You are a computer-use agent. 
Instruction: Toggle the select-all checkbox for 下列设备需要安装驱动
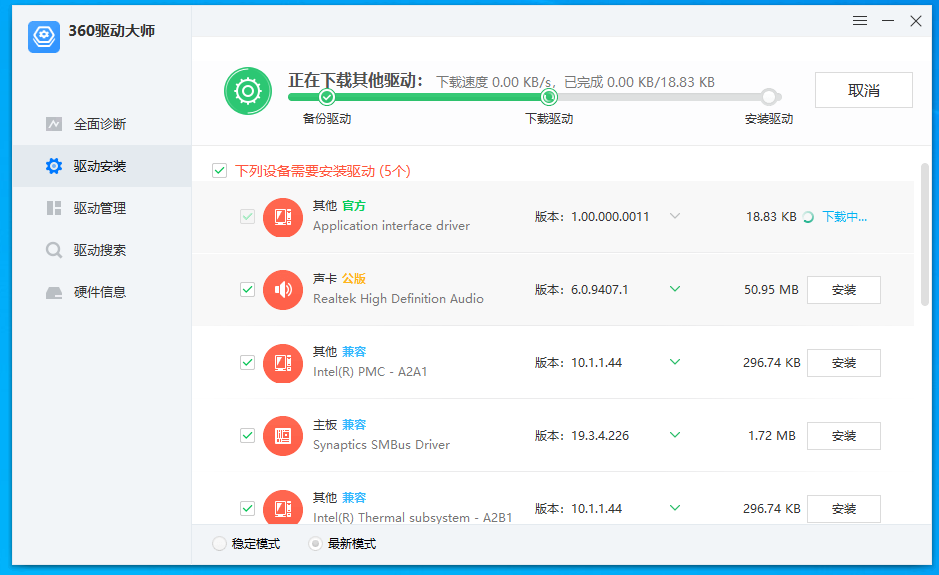click(219, 171)
